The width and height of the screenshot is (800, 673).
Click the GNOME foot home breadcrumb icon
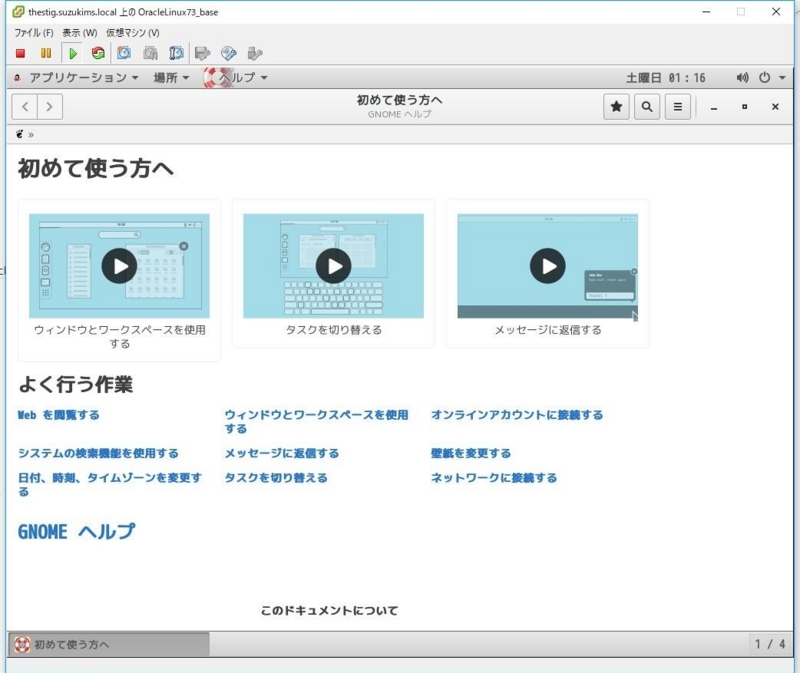19,134
